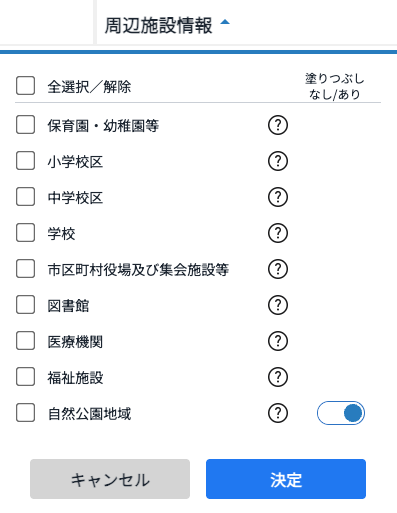Enable the 保育園・幼稚園等 checkbox
397x513 pixels.
(x=25, y=125)
